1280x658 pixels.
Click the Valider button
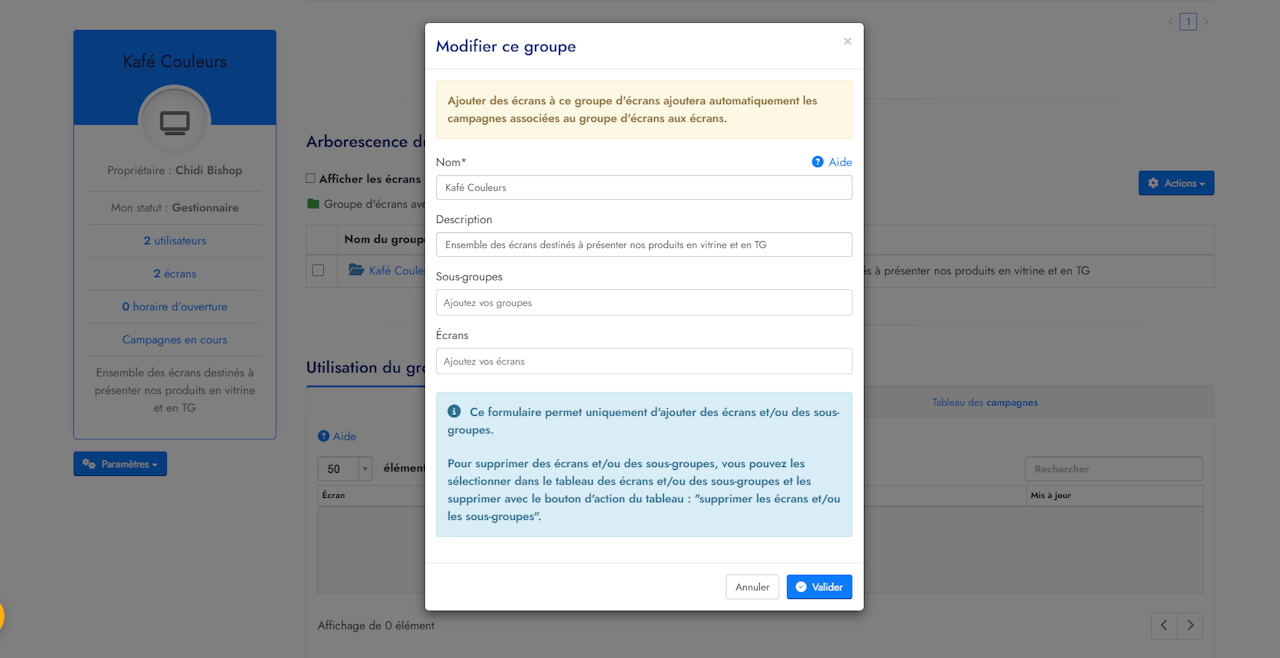click(819, 587)
